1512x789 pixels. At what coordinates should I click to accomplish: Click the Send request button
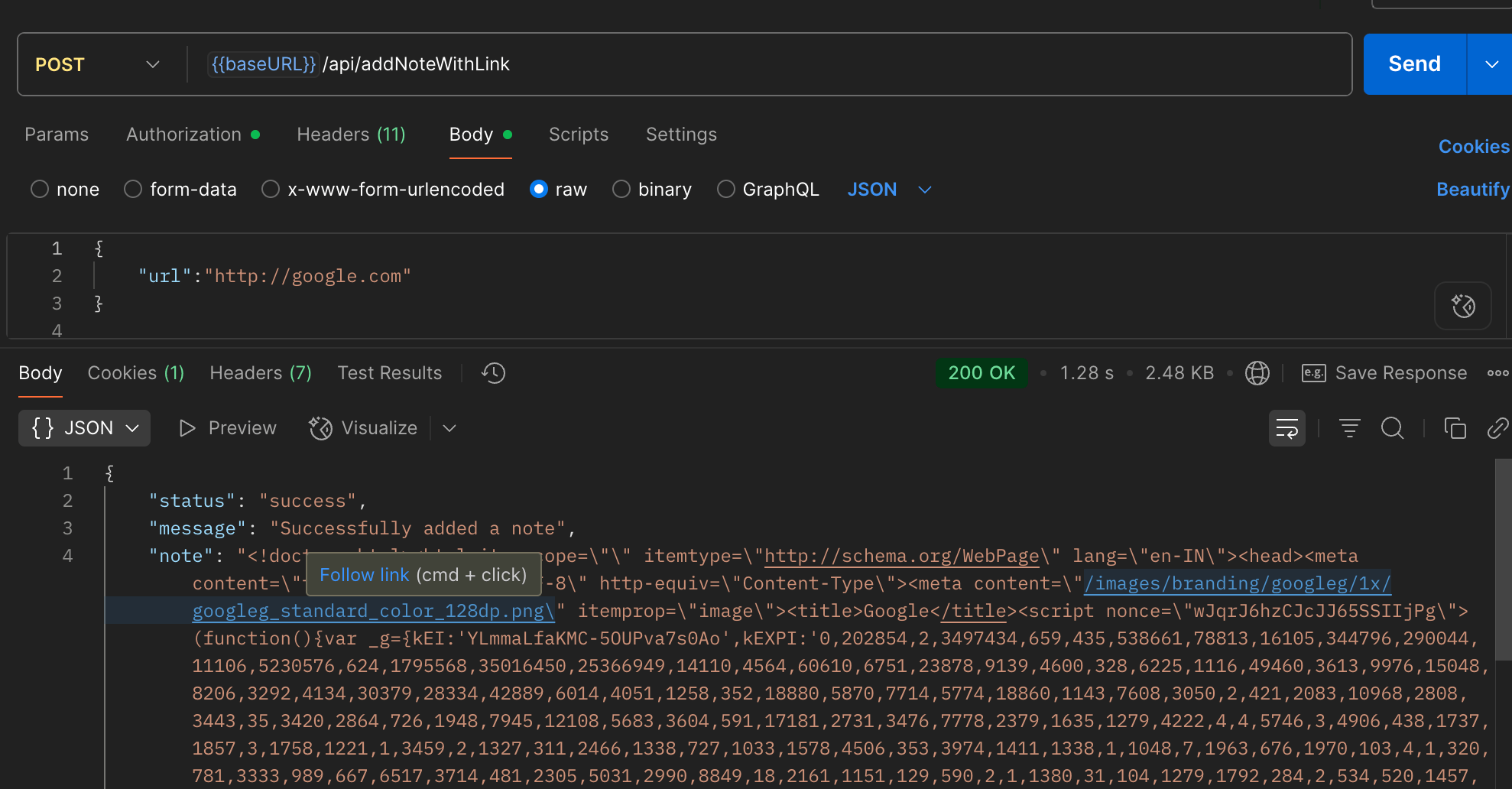point(1414,64)
